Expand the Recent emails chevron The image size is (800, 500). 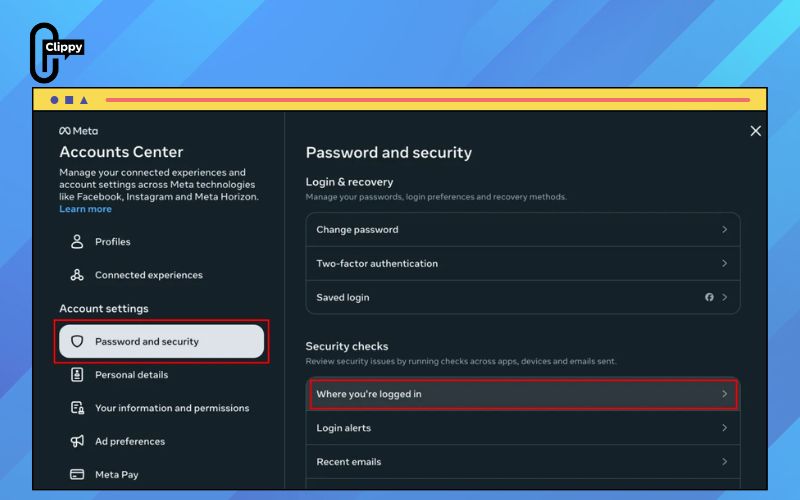[724, 462]
